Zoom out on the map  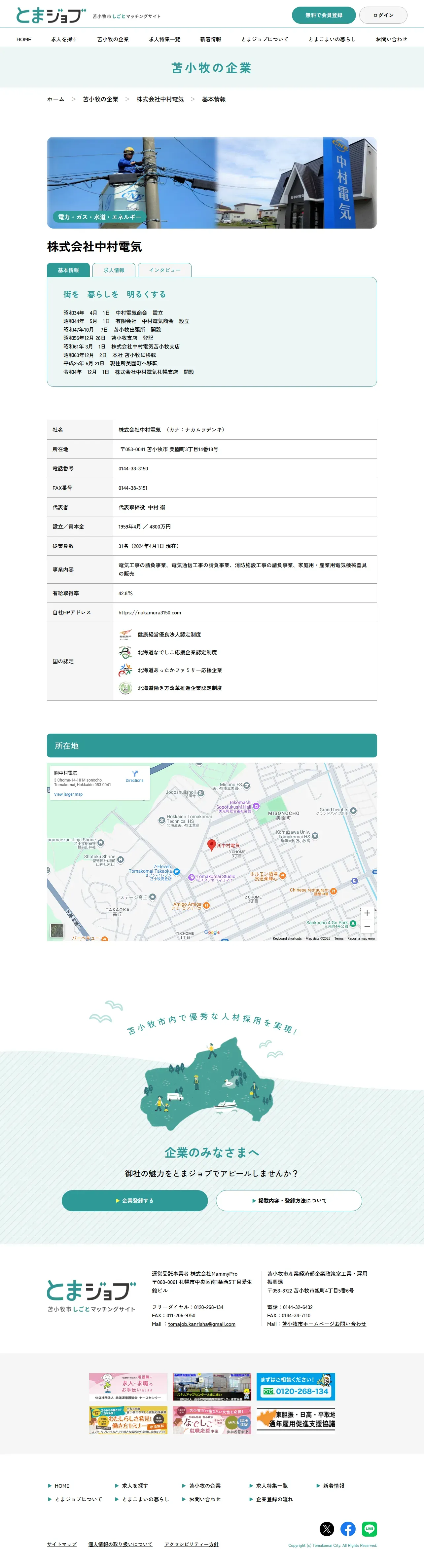tap(367, 927)
